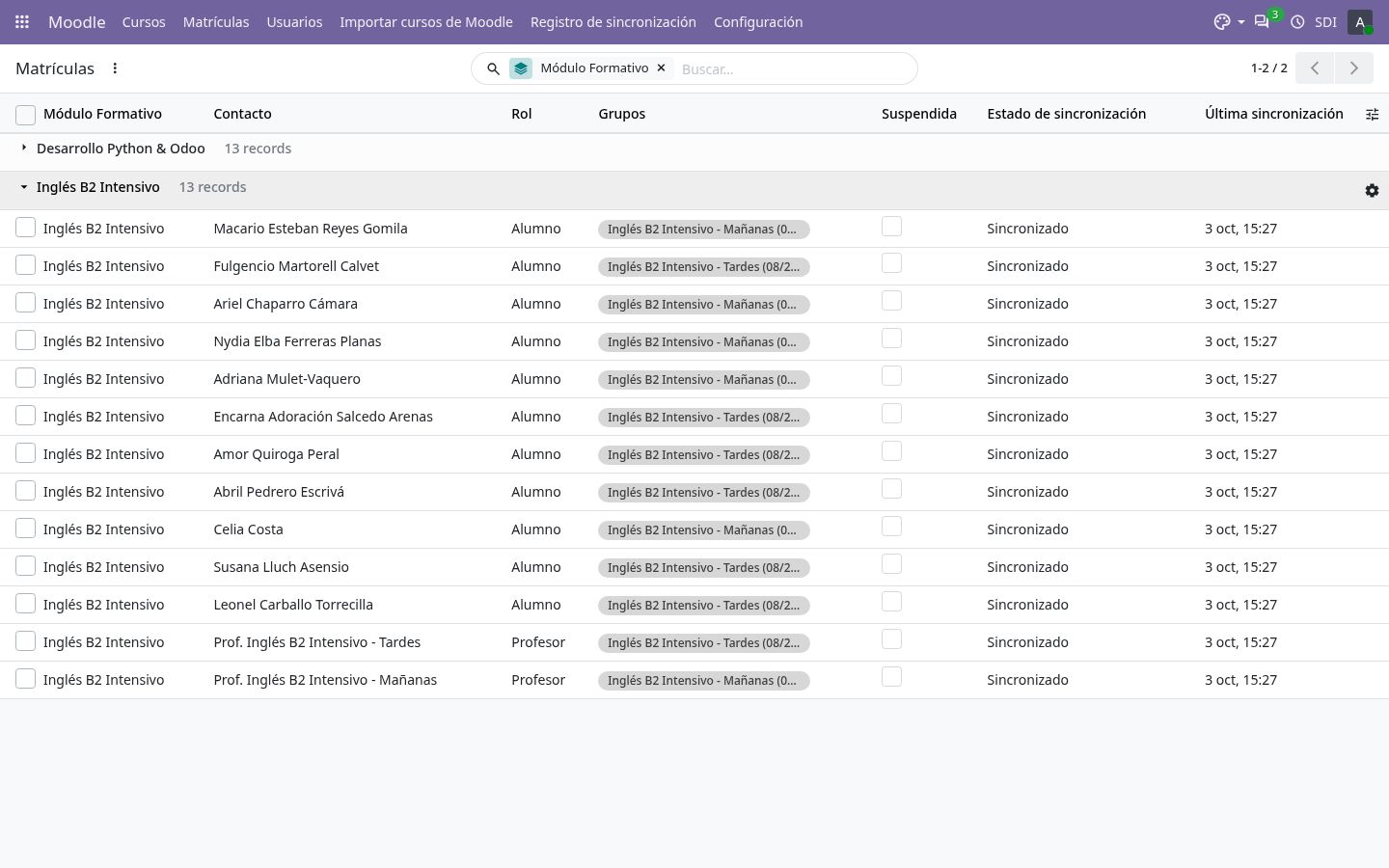
Task: Open the Matrículas top menu item
Action: [x=216, y=21]
